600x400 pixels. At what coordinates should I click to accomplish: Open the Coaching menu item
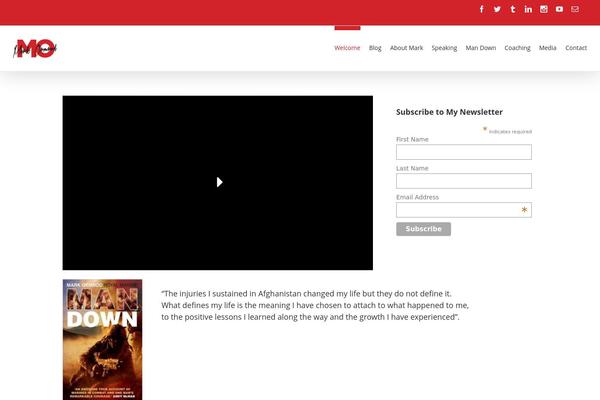517,48
